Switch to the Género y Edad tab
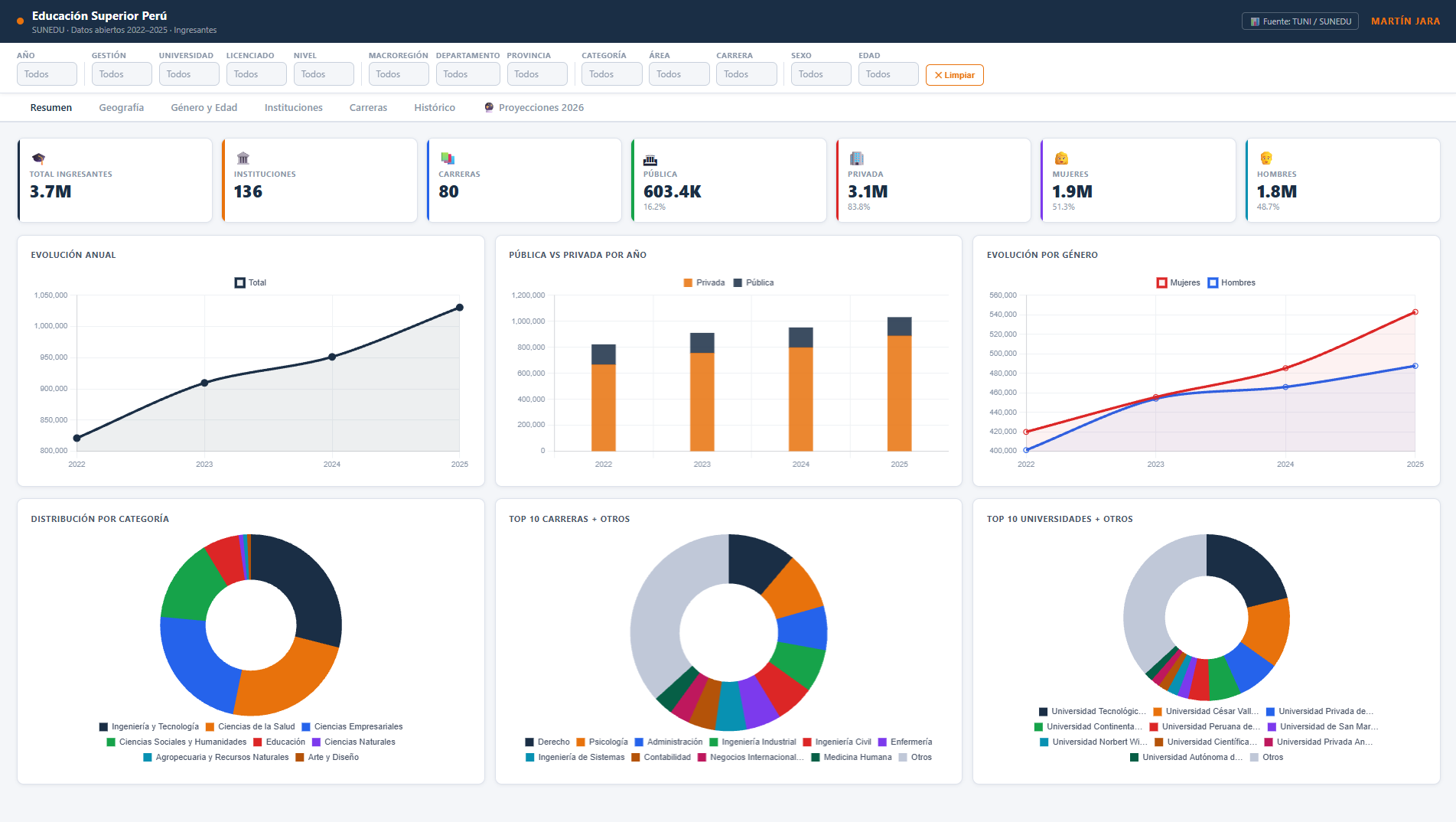This screenshot has height=822, width=1456. tap(204, 108)
